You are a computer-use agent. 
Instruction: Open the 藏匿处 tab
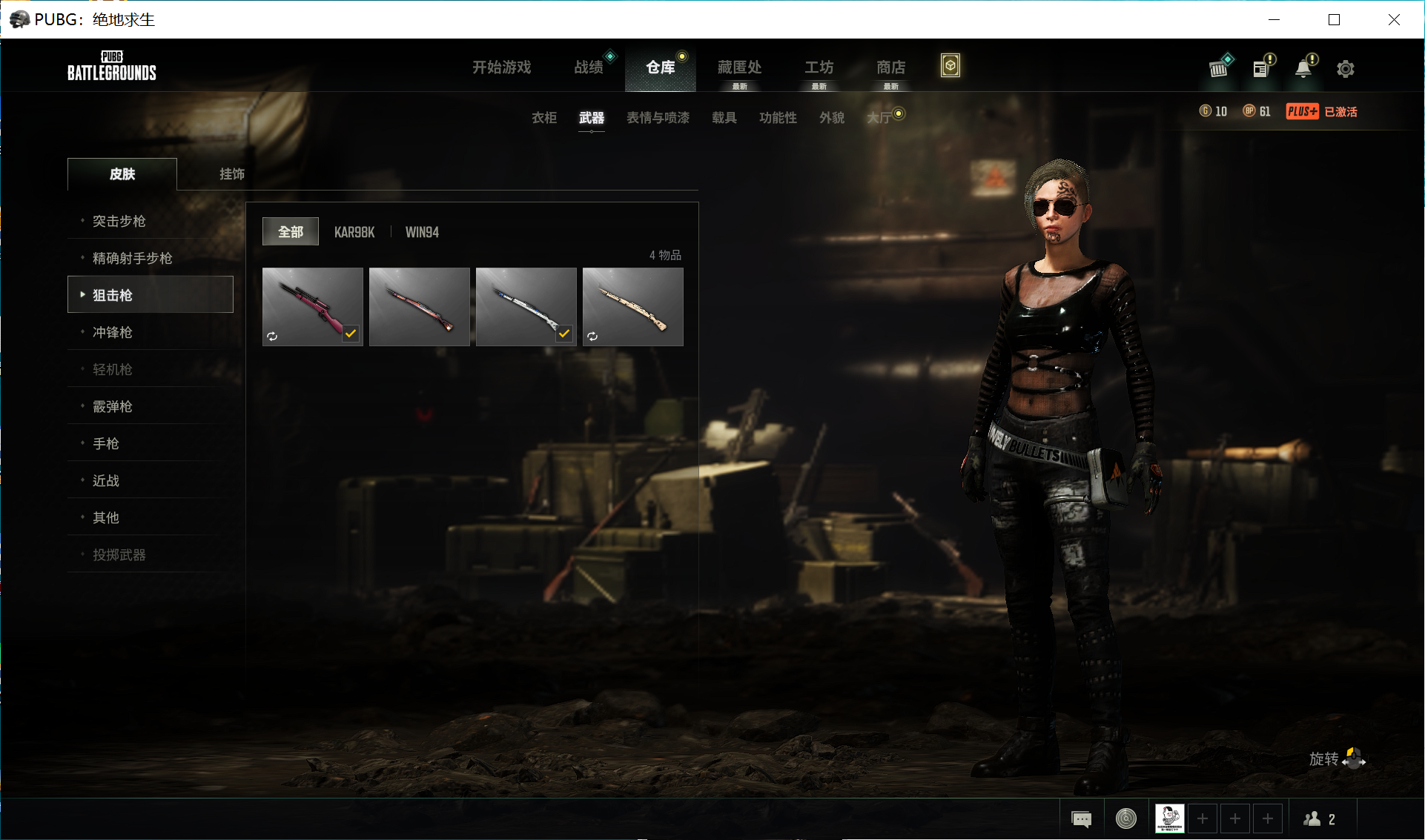pyautogui.click(x=740, y=67)
